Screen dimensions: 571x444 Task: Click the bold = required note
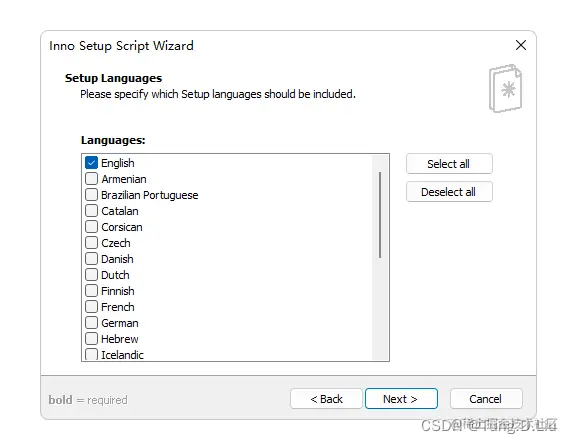coord(88,400)
